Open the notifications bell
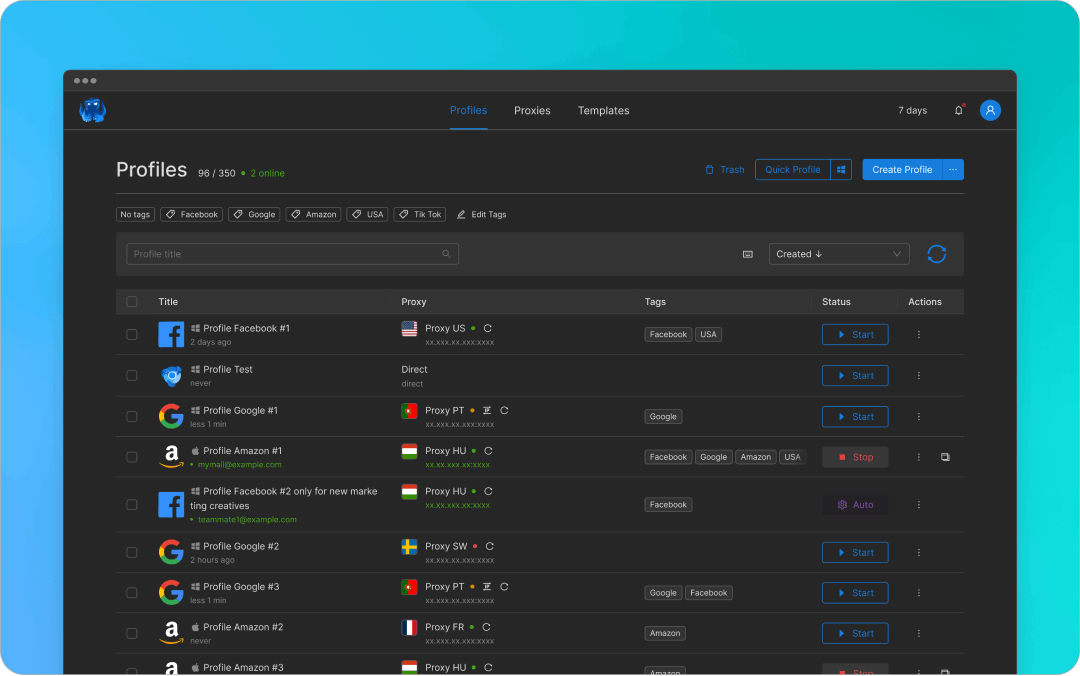Viewport: 1080px width, 676px height. click(x=958, y=110)
